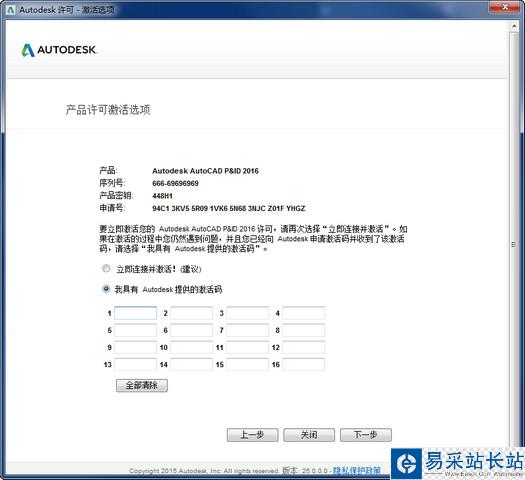The width and height of the screenshot is (525, 480).
Task: Click activation code field 5
Action: tap(135, 330)
